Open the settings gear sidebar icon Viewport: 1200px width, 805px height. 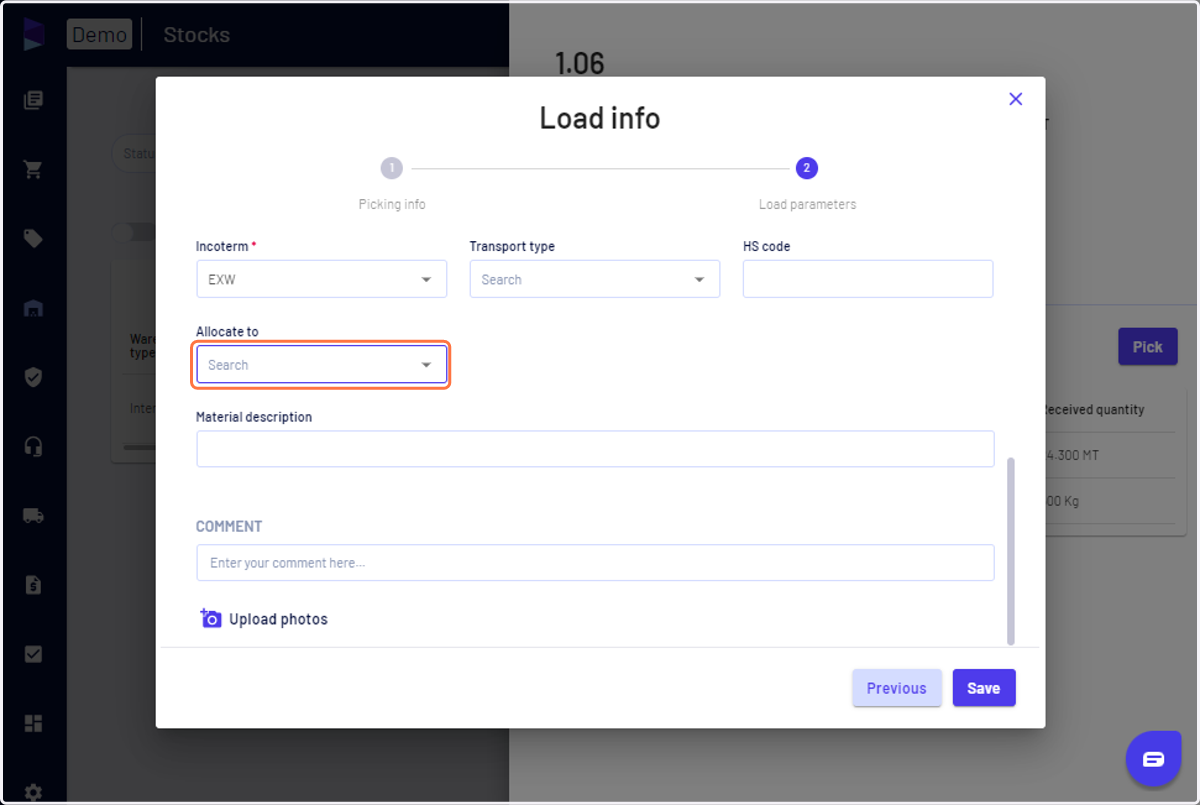coord(33,792)
